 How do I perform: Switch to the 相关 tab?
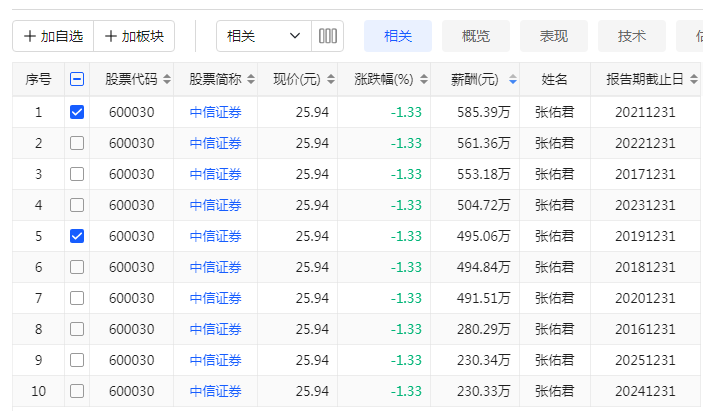coord(398,36)
